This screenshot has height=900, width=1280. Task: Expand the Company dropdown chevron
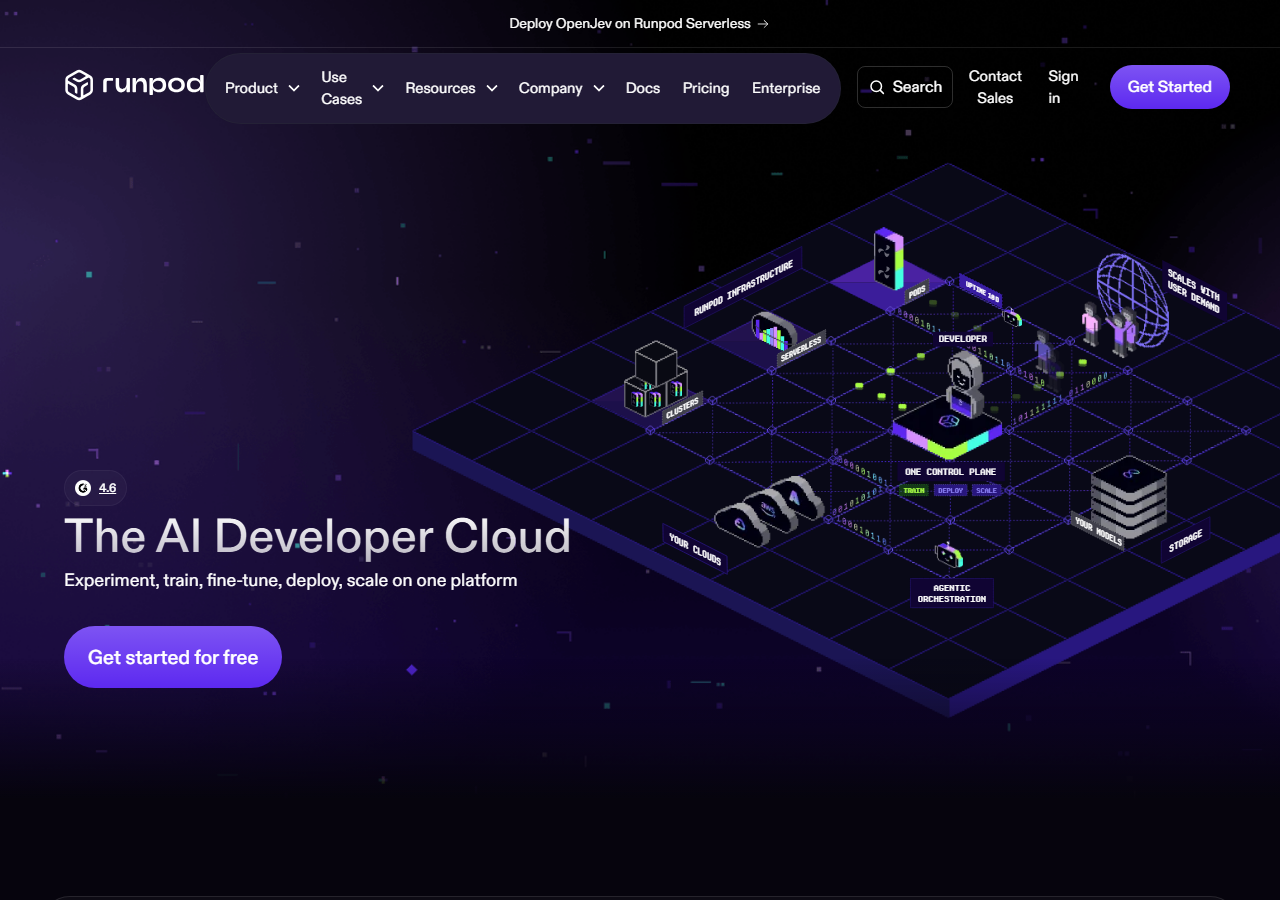pos(599,88)
